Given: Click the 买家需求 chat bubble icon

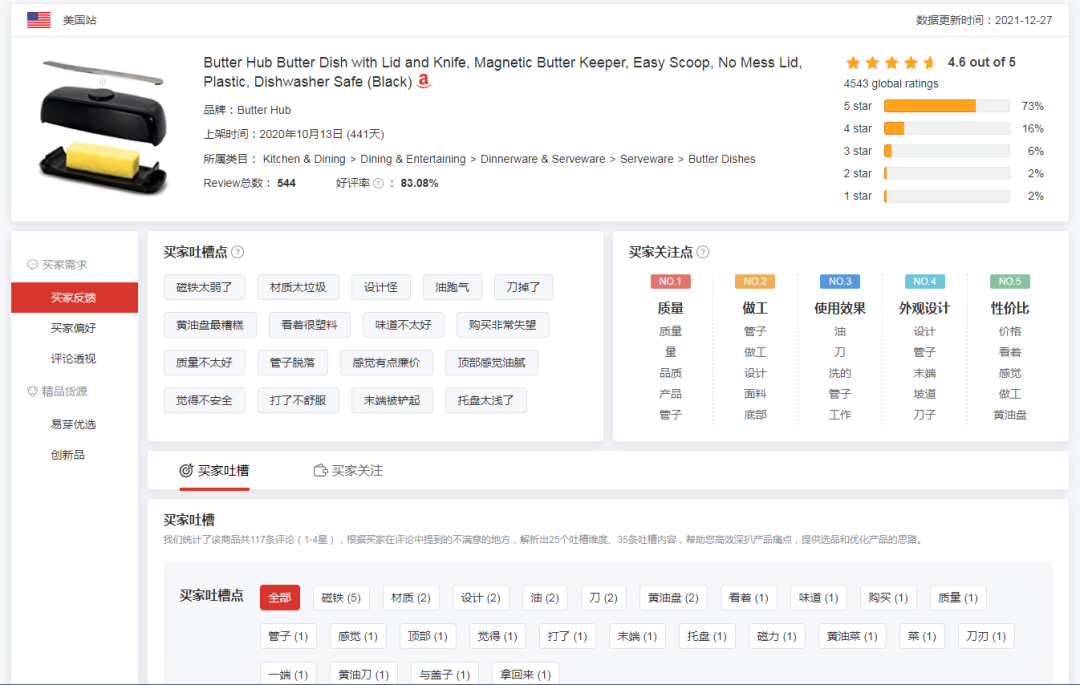Looking at the screenshot, I should point(33,265).
